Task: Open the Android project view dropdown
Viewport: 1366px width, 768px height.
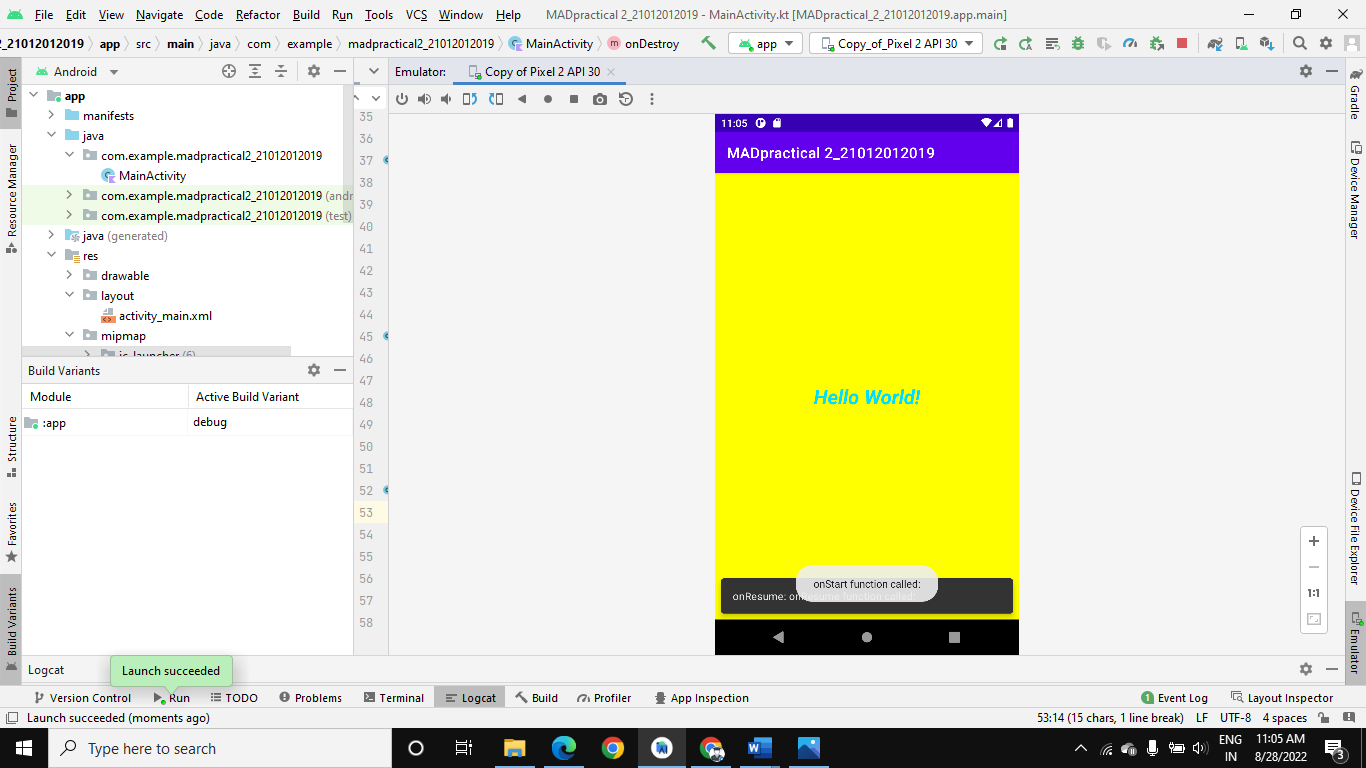Action: pyautogui.click(x=77, y=72)
